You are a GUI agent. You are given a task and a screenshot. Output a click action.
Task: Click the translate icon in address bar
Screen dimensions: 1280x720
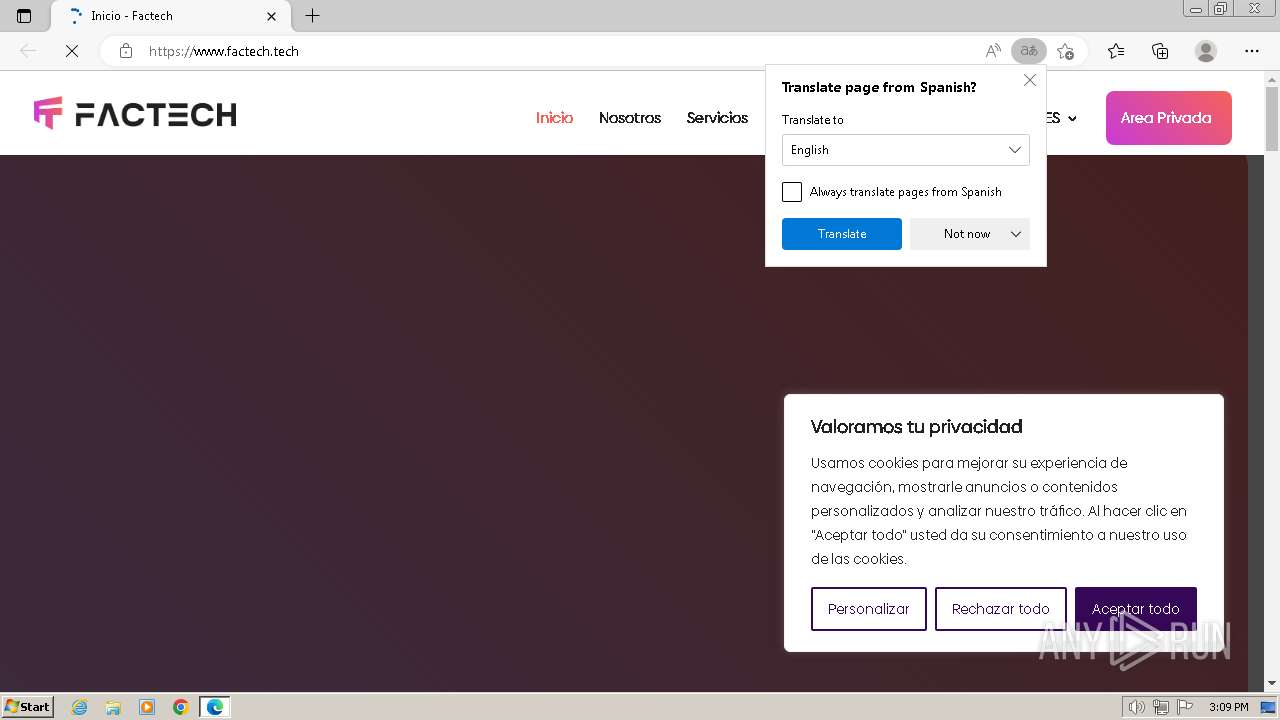1029,51
